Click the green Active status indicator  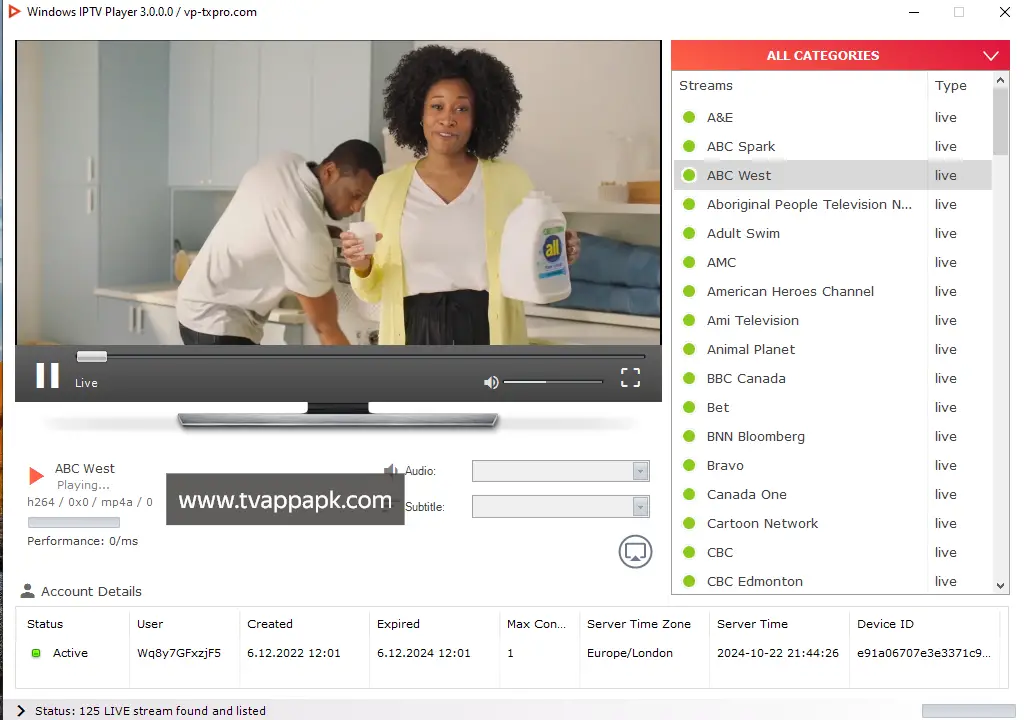point(36,653)
